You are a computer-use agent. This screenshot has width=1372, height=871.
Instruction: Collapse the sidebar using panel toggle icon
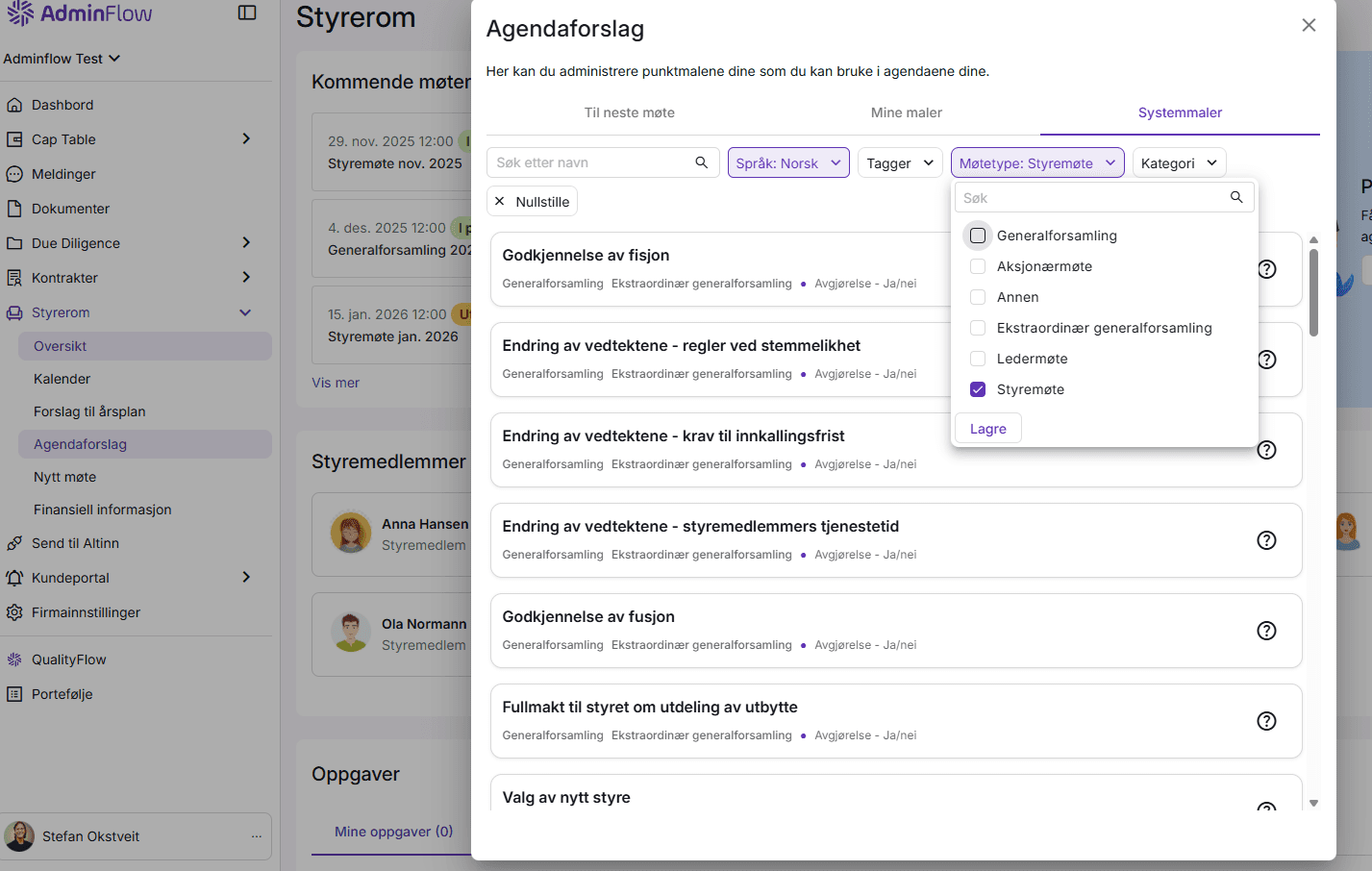pyautogui.click(x=247, y=12)
